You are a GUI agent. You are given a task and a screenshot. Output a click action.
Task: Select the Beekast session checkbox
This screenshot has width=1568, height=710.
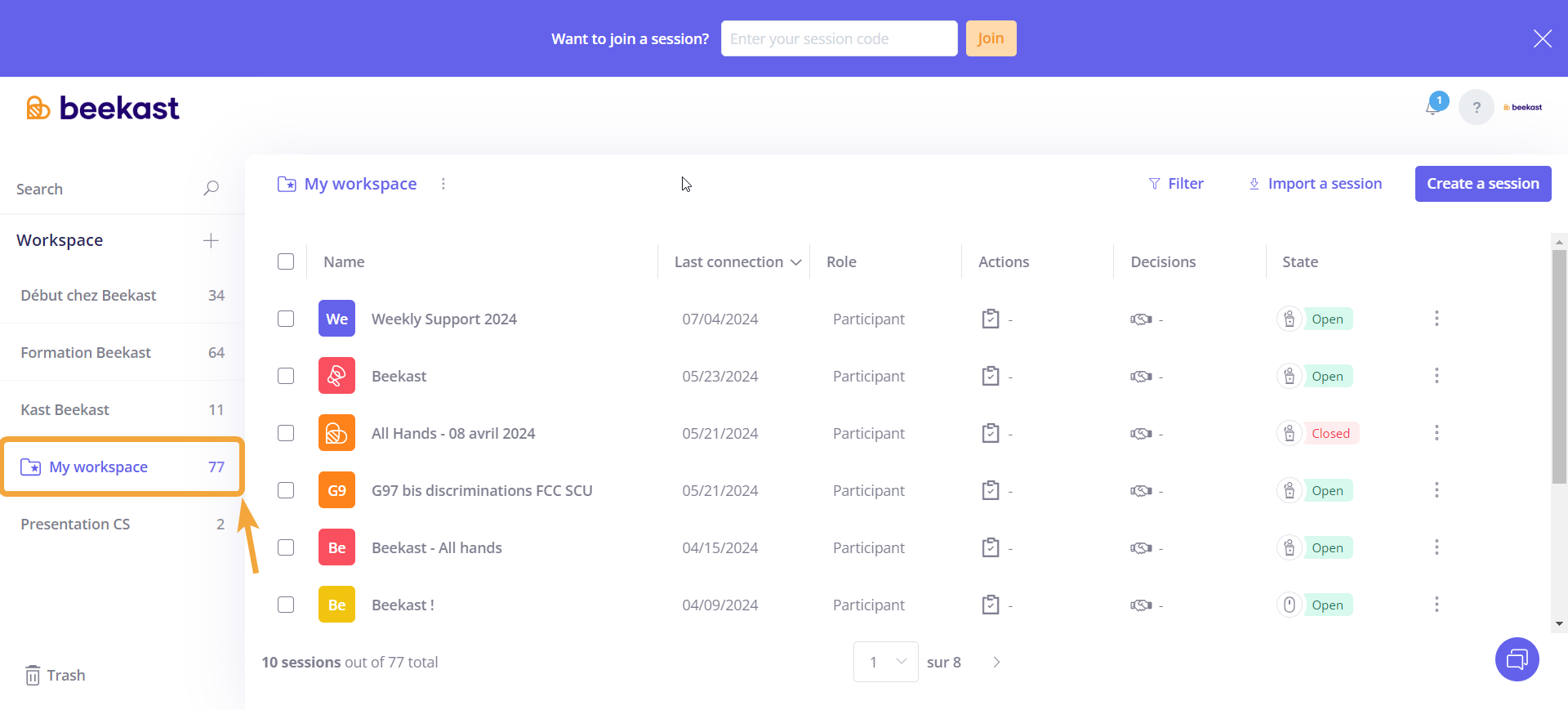(x=286, y=376)
